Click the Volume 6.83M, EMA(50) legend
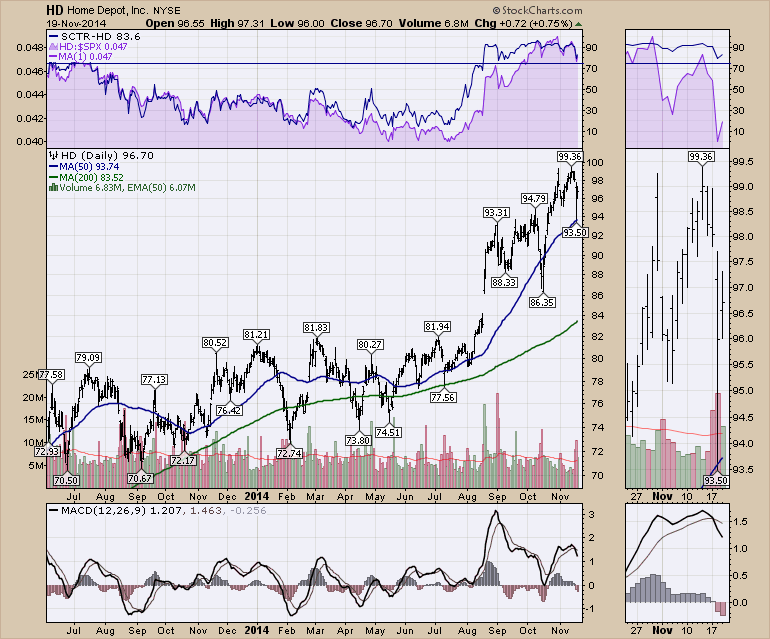Screen dimensions: 770x639 122,188
